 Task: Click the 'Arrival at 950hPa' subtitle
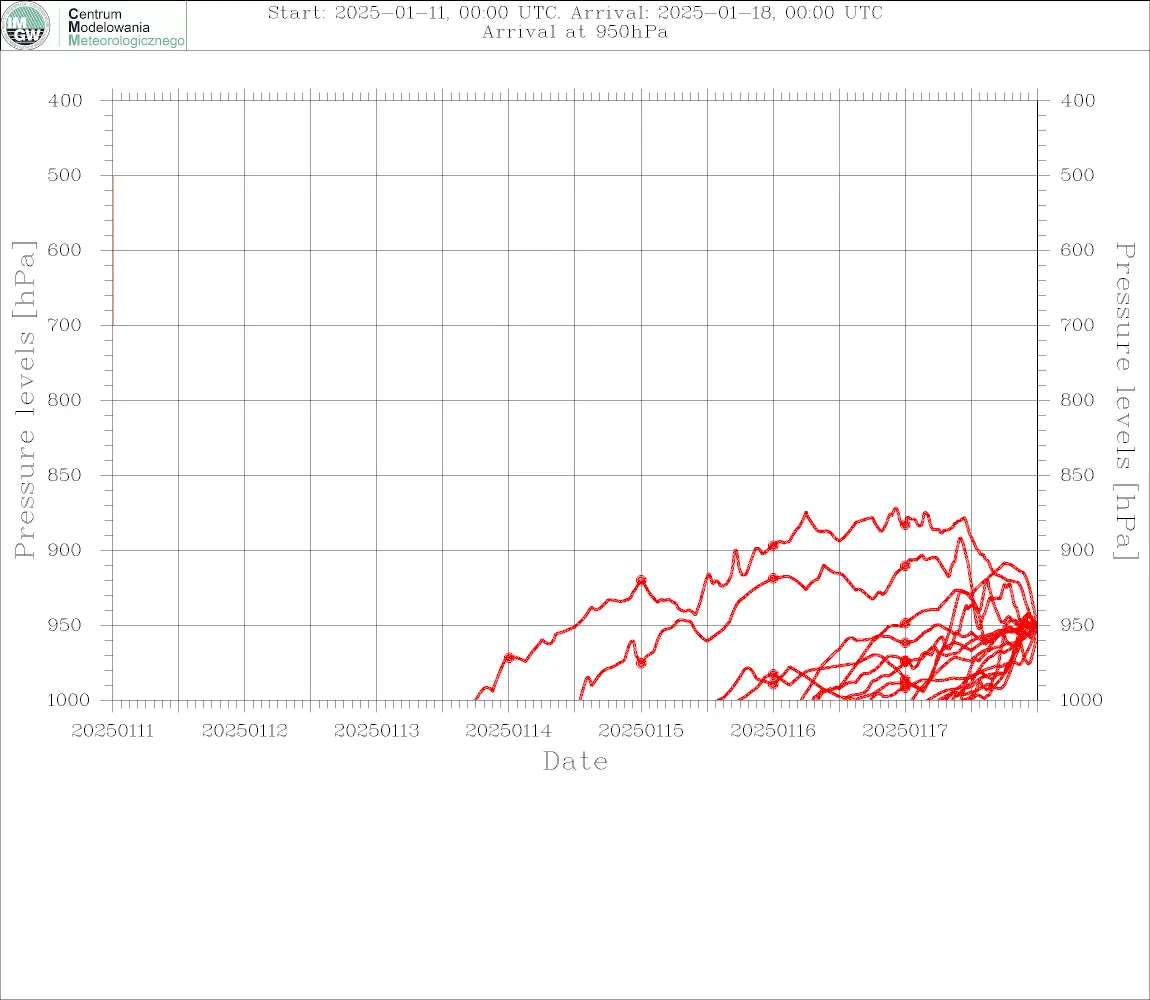pyautogui.click(x=575, y=32)
